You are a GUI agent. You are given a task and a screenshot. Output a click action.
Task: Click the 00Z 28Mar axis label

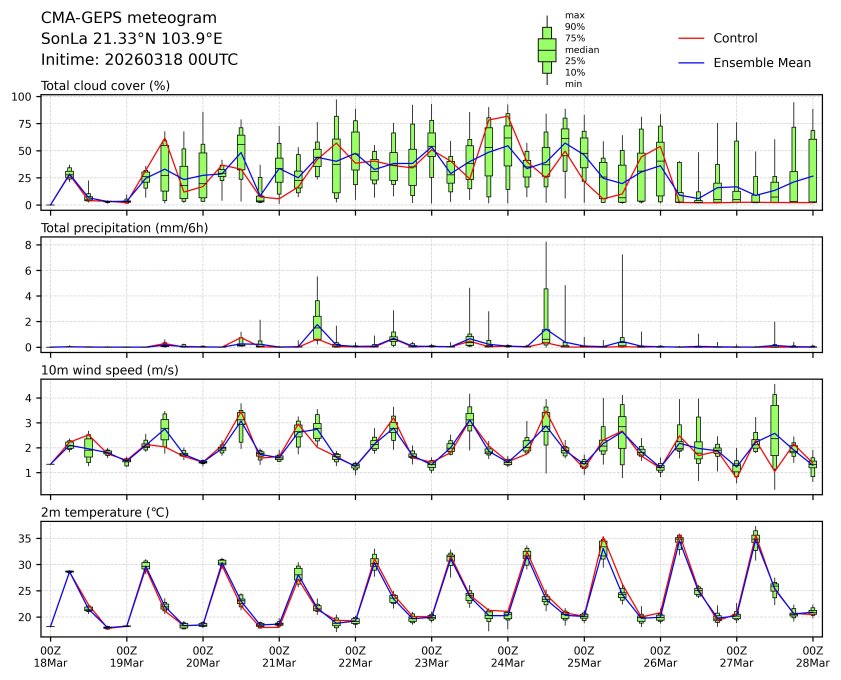pos(811,656)
